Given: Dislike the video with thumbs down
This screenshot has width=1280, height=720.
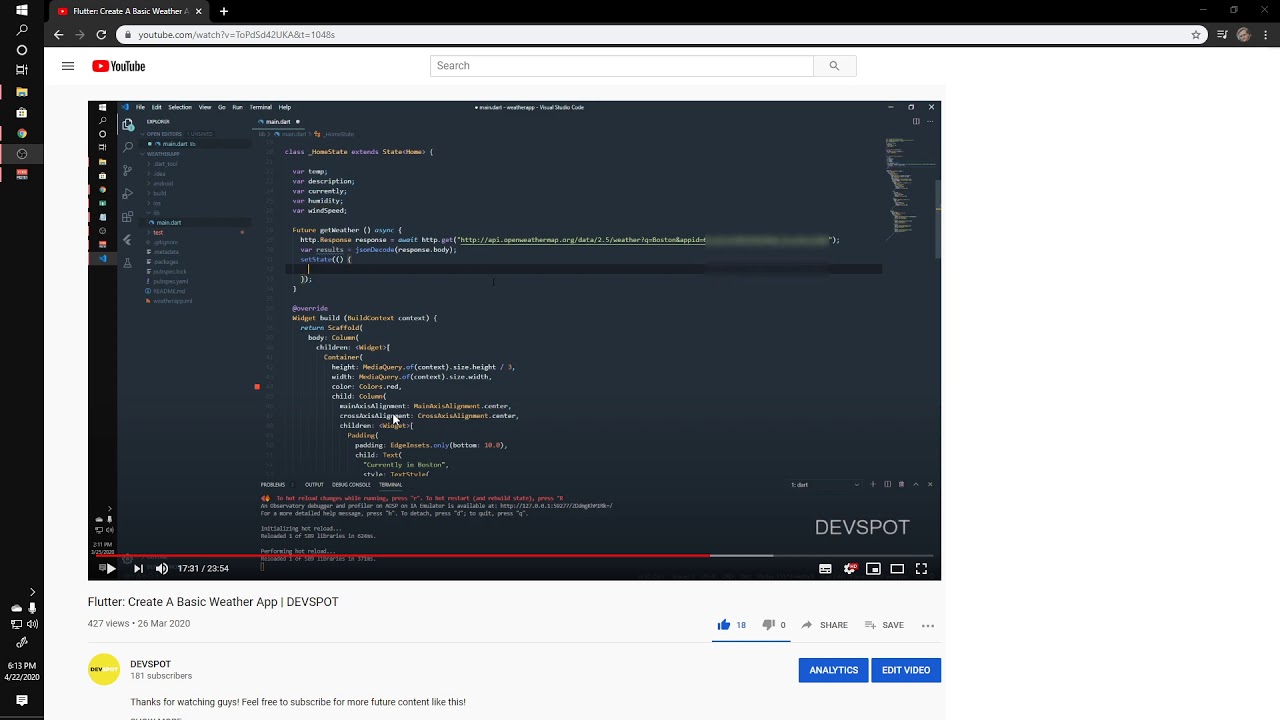Looking at the screenshot, I should point(768,625).
